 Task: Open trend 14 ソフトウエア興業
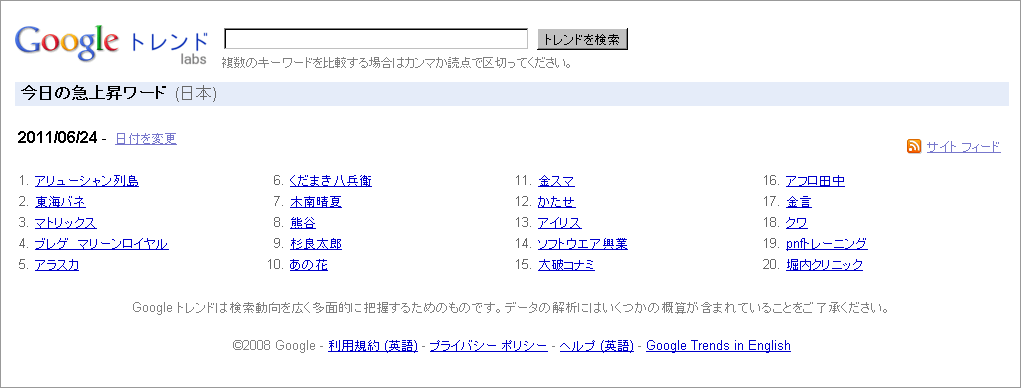click(582, 244)
